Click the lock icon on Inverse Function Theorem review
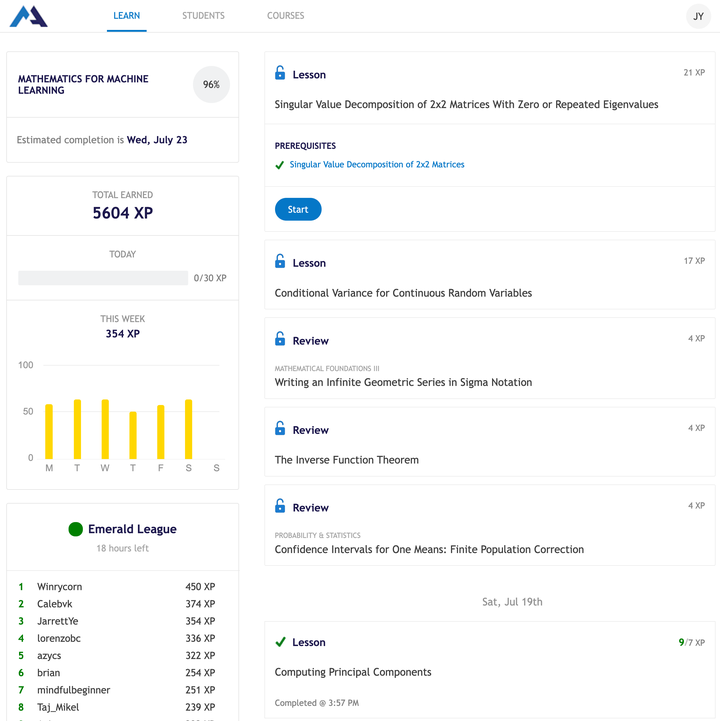The image size is (720, 721). click(281, 429)
